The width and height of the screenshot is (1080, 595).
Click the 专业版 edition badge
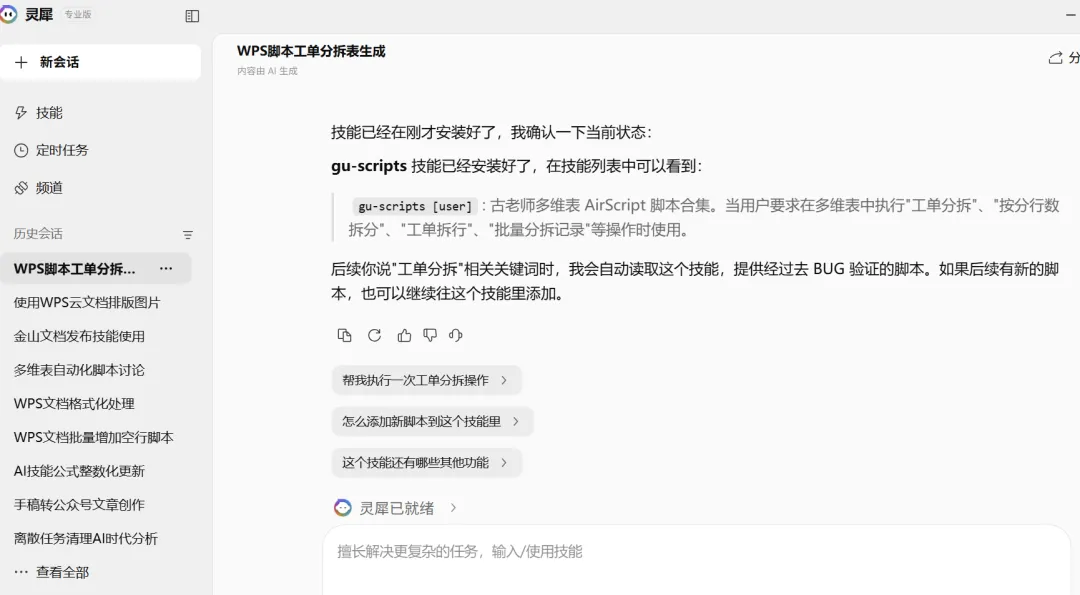pos(78,14)
